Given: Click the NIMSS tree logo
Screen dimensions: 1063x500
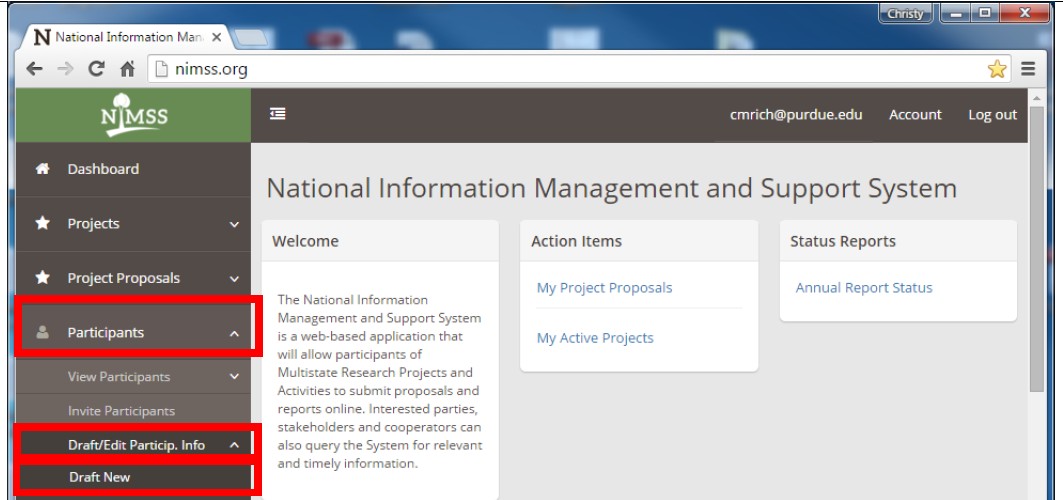Looking at the screenshot, I should (x=133, y=114).
